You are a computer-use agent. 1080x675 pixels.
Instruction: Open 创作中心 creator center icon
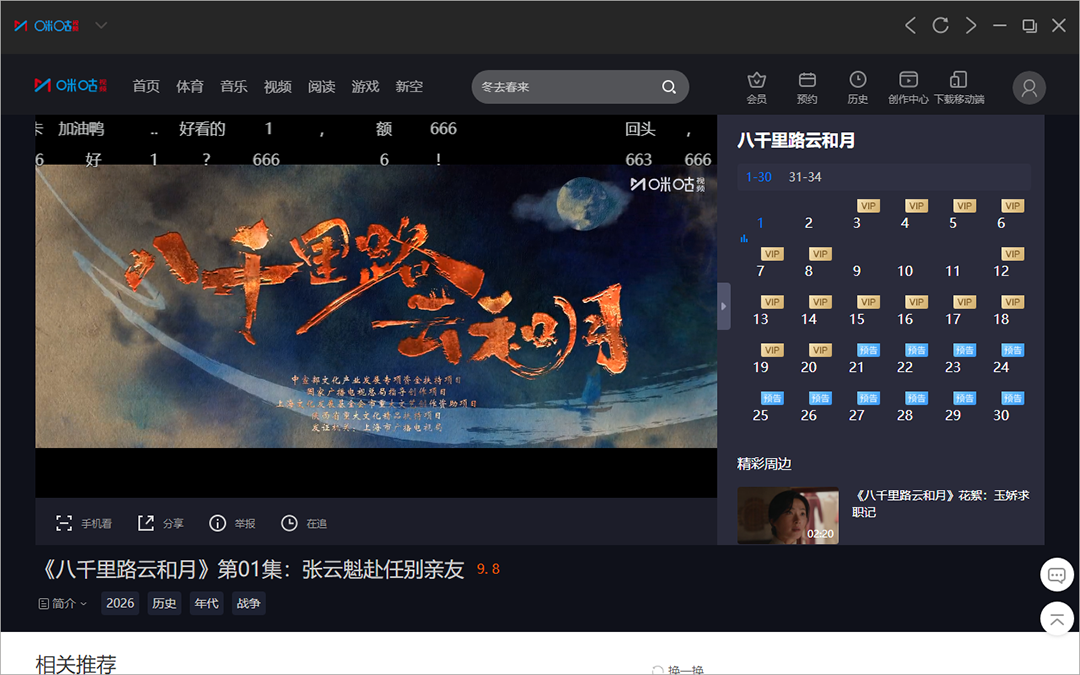(908, 87)
